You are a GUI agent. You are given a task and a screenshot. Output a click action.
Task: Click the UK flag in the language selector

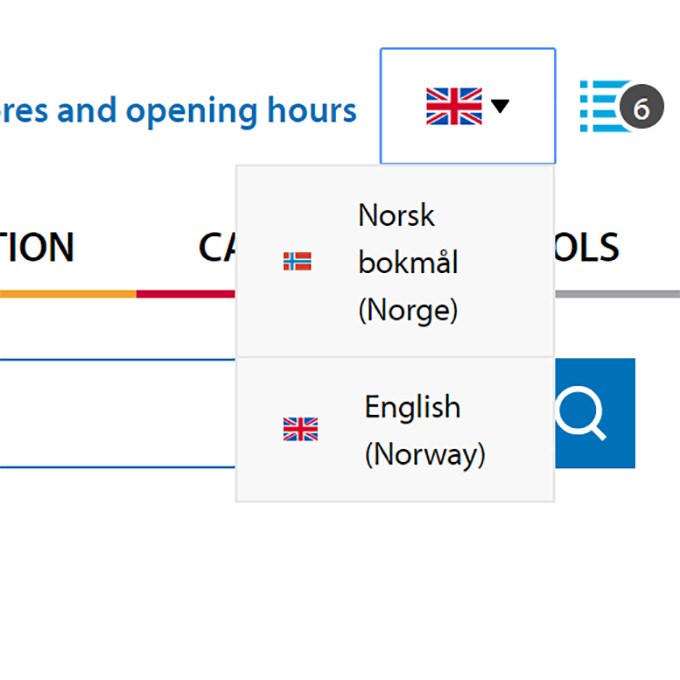[x=453, y=106]
